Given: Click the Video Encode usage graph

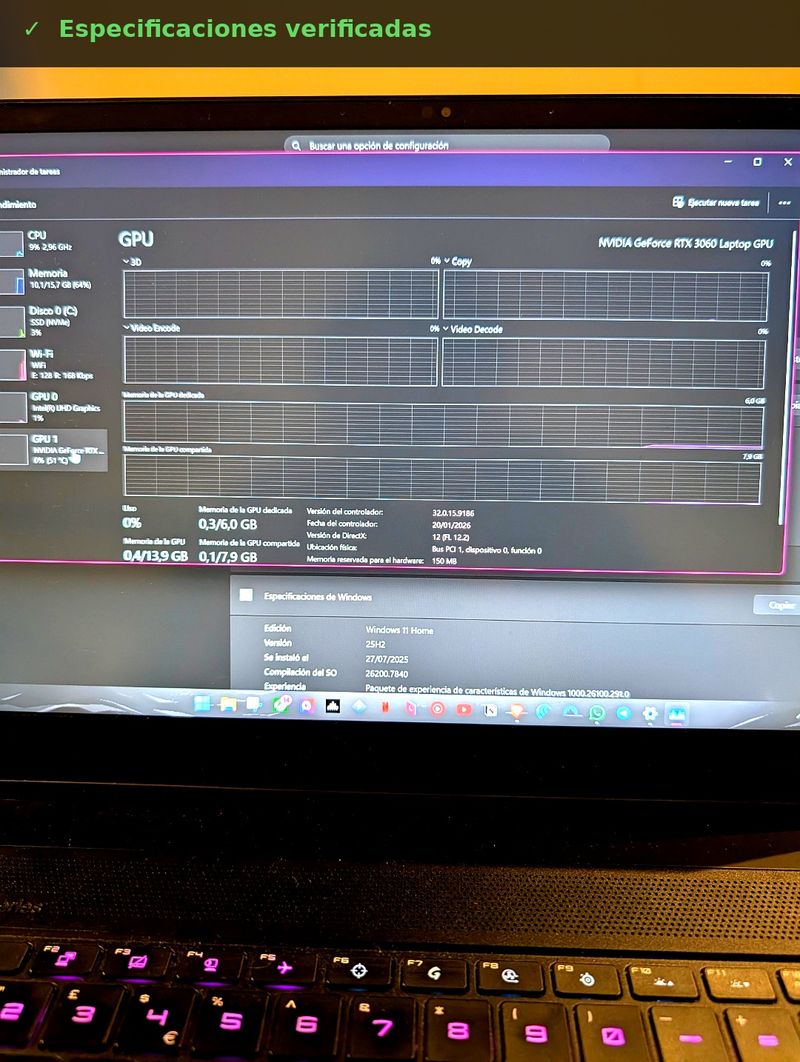Looking at the screenshot, I should tap(280, 361).
